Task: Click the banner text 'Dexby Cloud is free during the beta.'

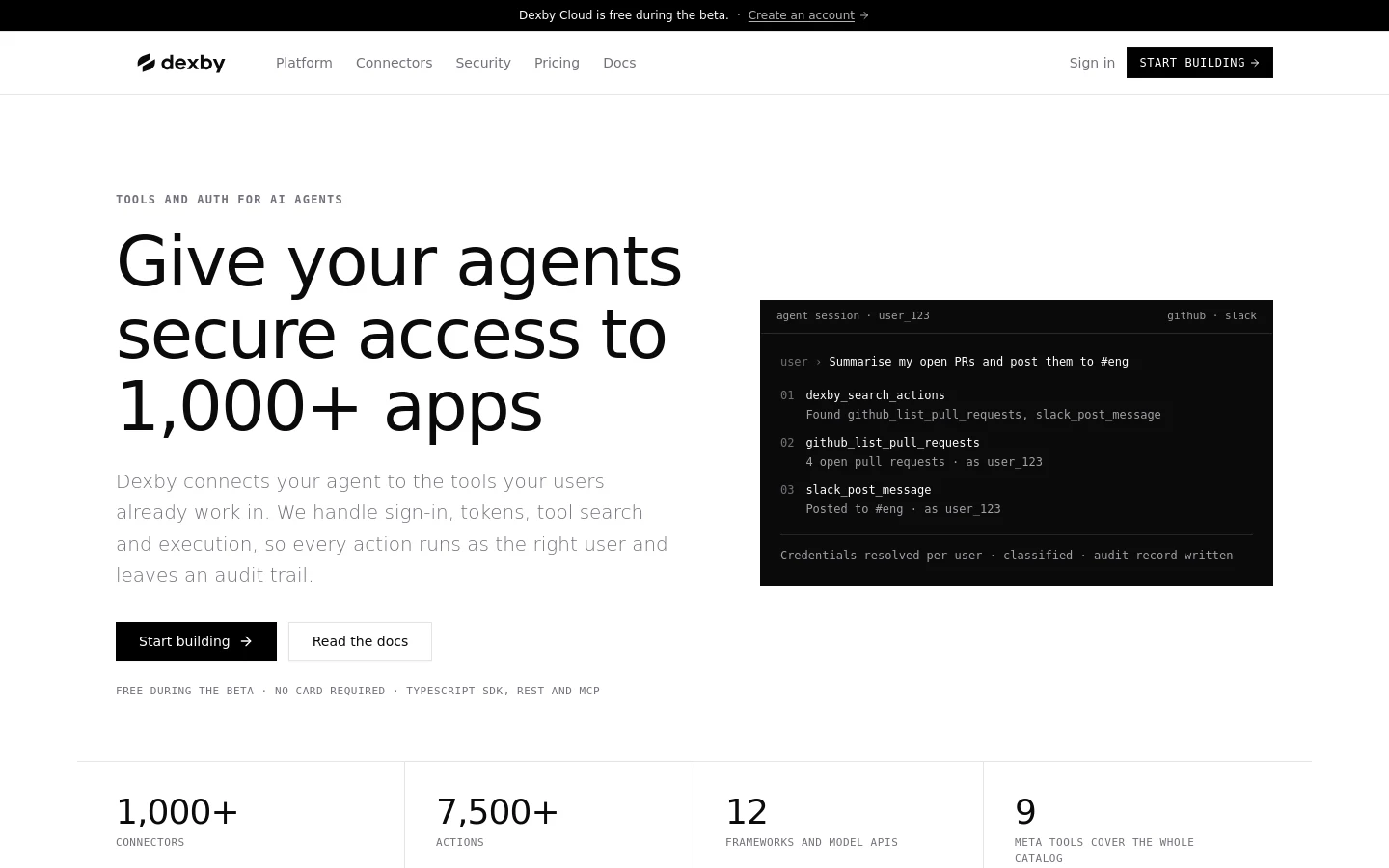Action: point(623,15)
